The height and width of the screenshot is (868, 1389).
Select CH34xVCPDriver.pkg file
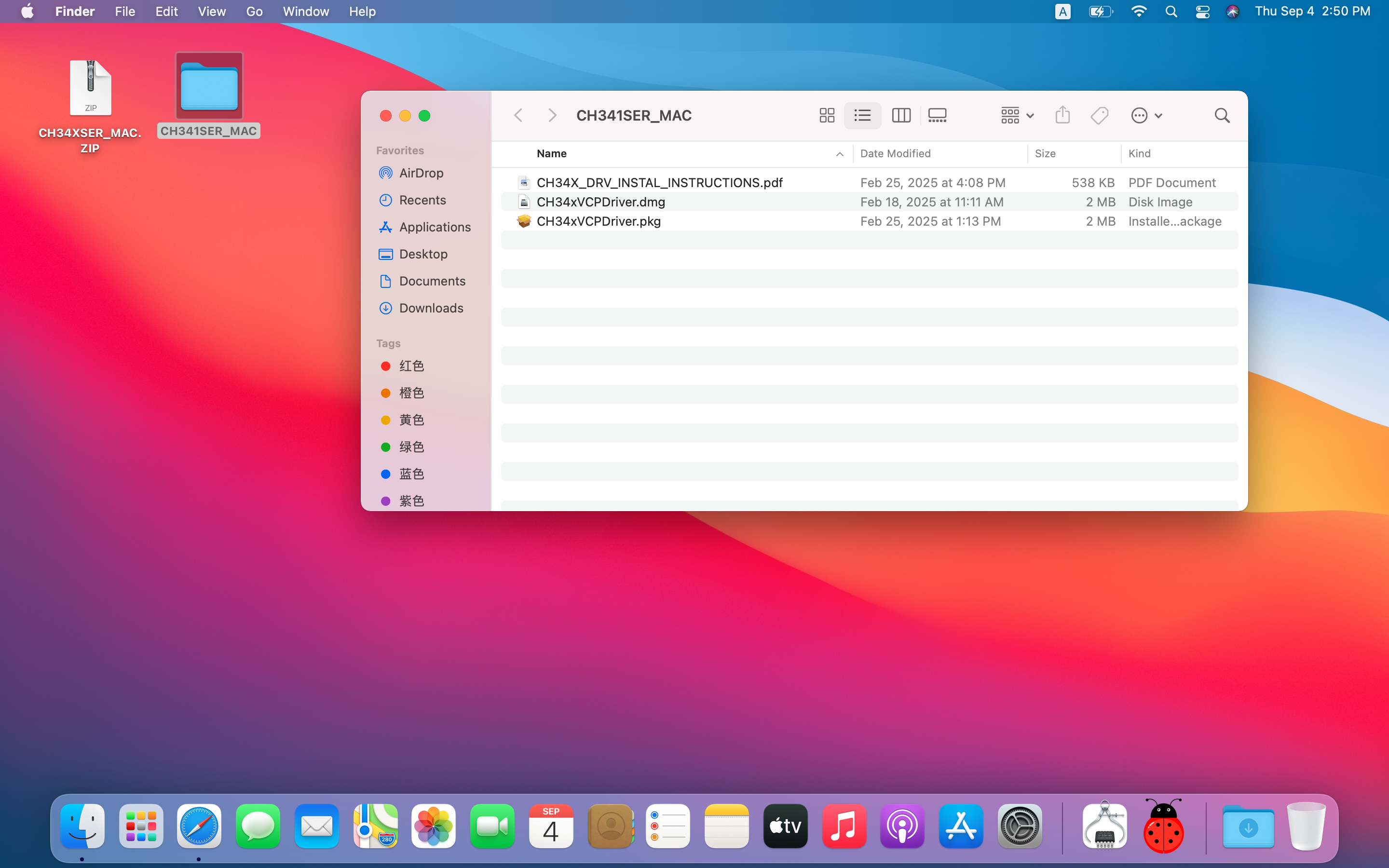869,221
